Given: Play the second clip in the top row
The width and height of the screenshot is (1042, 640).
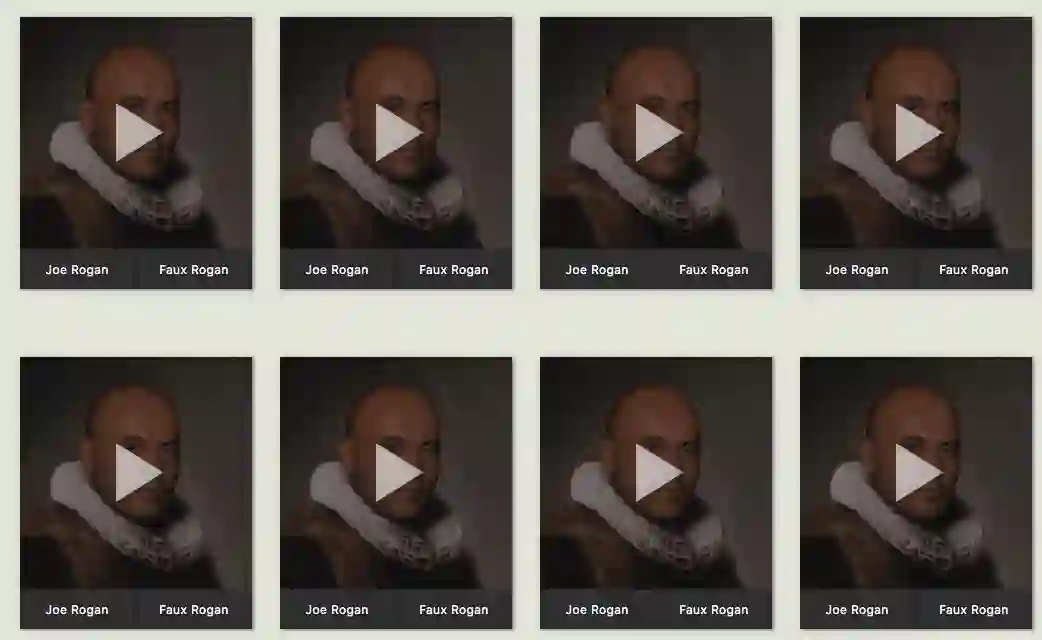Looking at the screenshot, I should [398, 133].
